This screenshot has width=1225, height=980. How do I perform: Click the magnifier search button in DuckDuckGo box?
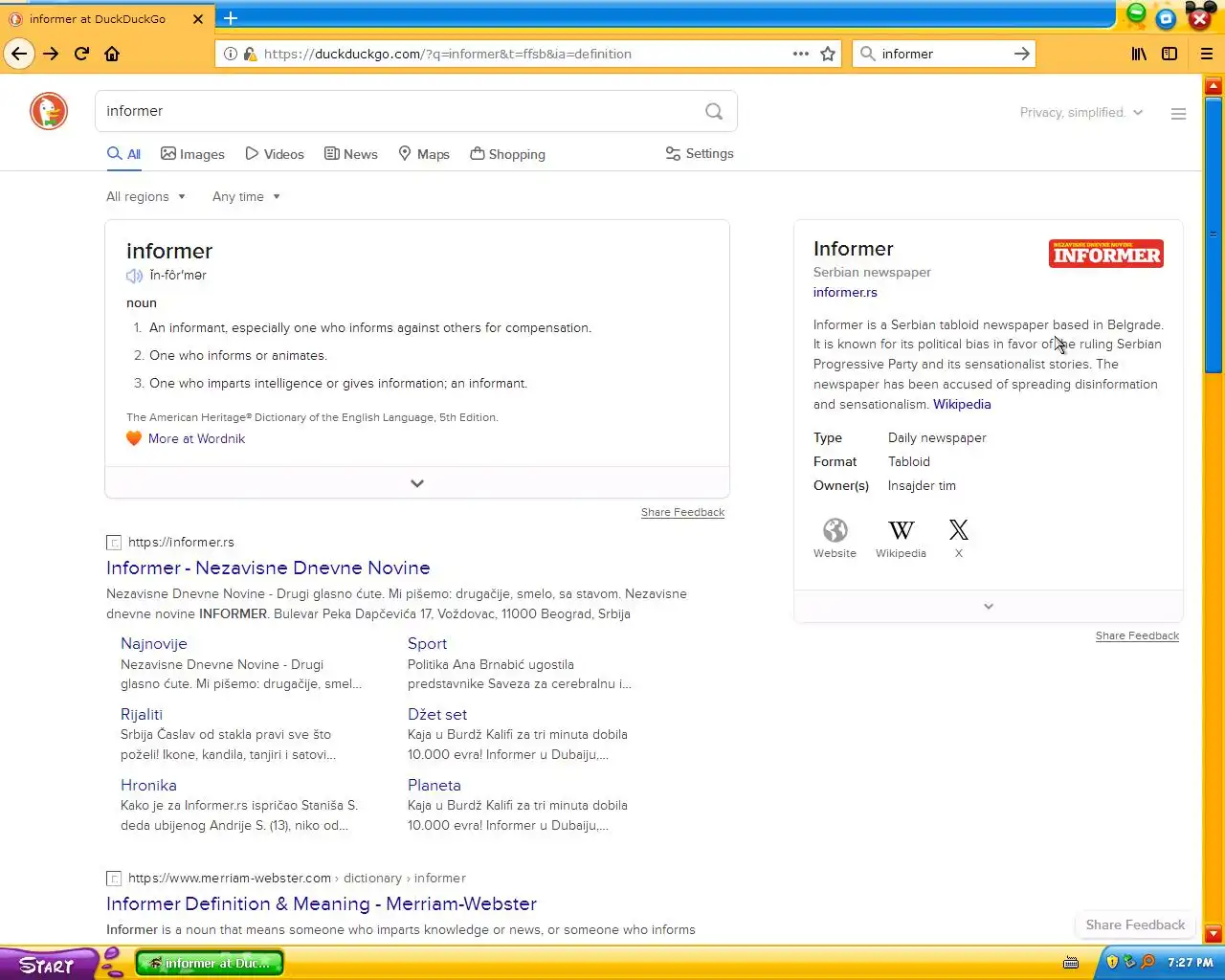pos(714,111)
